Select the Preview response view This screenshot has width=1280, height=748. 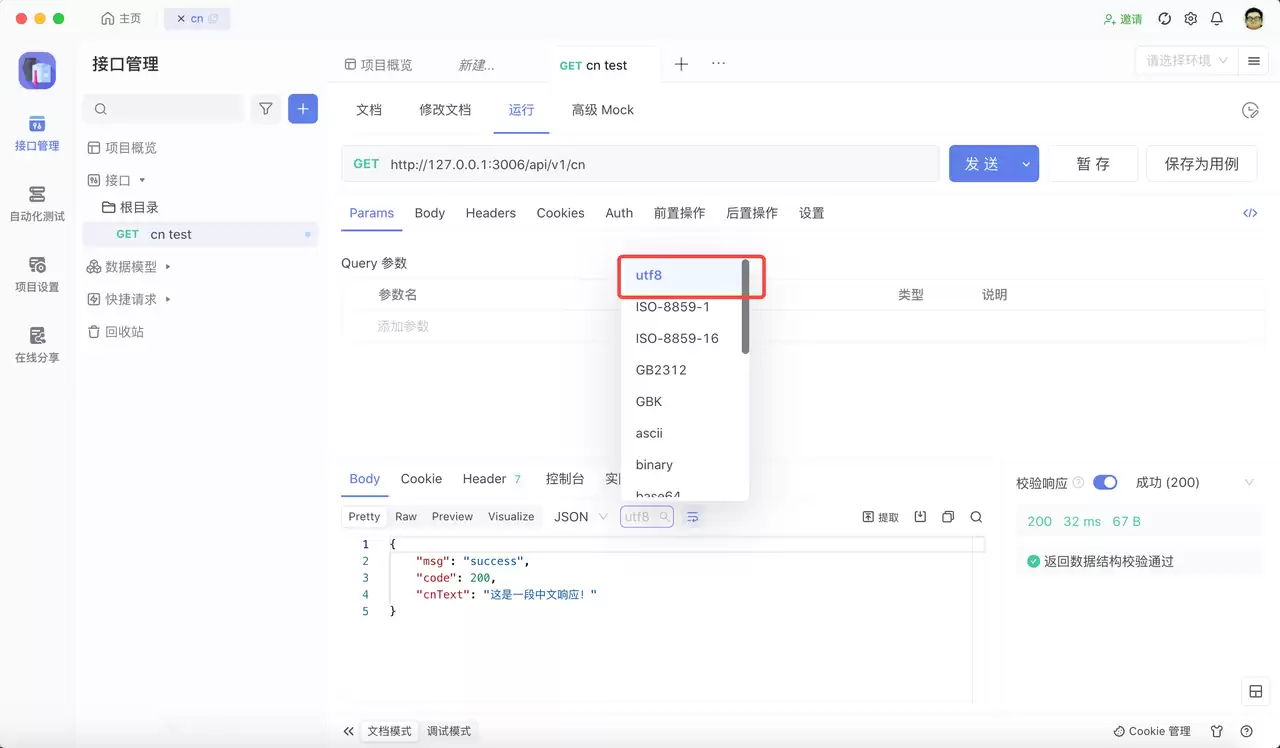(452, 517)
